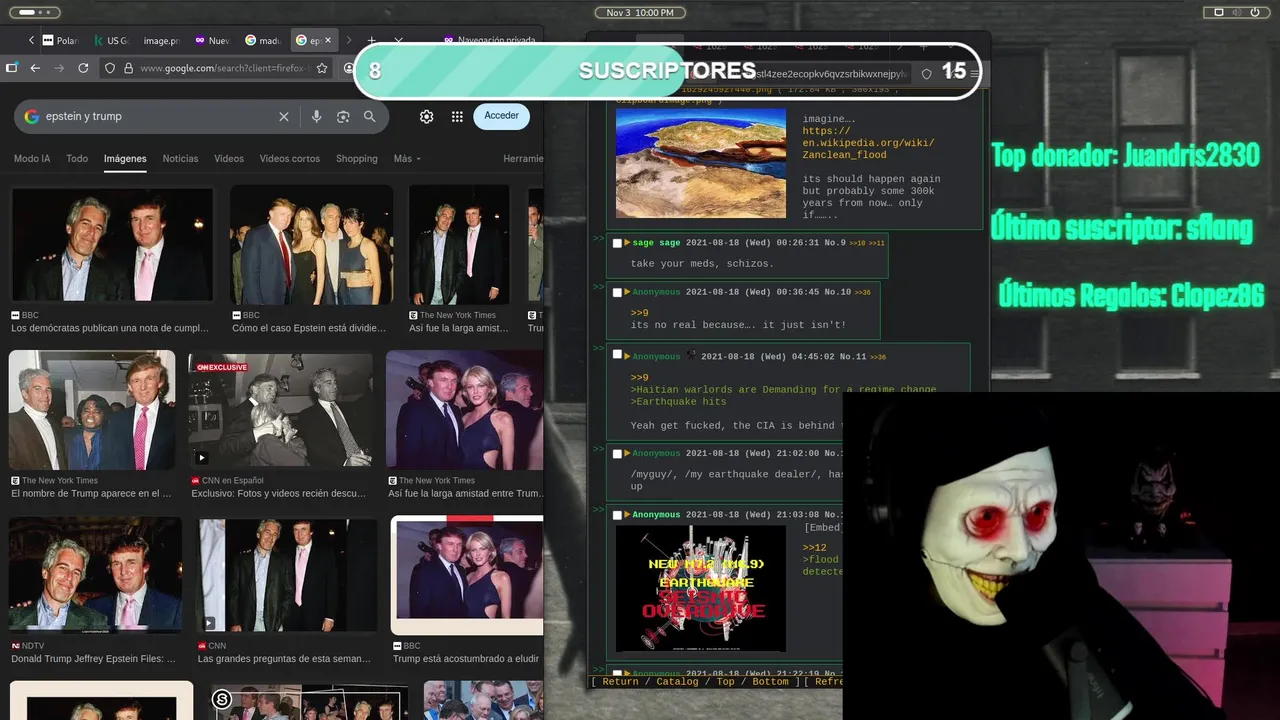The width and height of the screenshot is (1280, 720).
Task: Click quote link >>9 in post No.10
Action: click(x=640, y=313)
